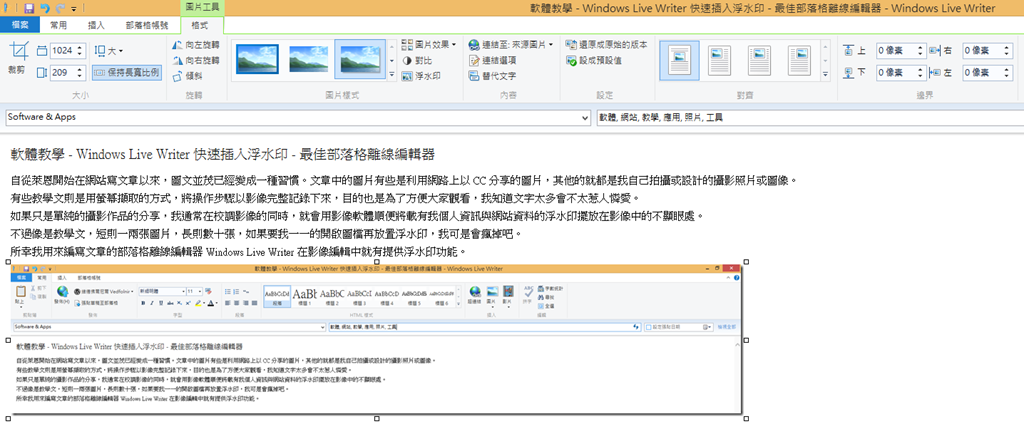Click 替代文字 alt text button

pyautogui.click(x=493, y=76)
